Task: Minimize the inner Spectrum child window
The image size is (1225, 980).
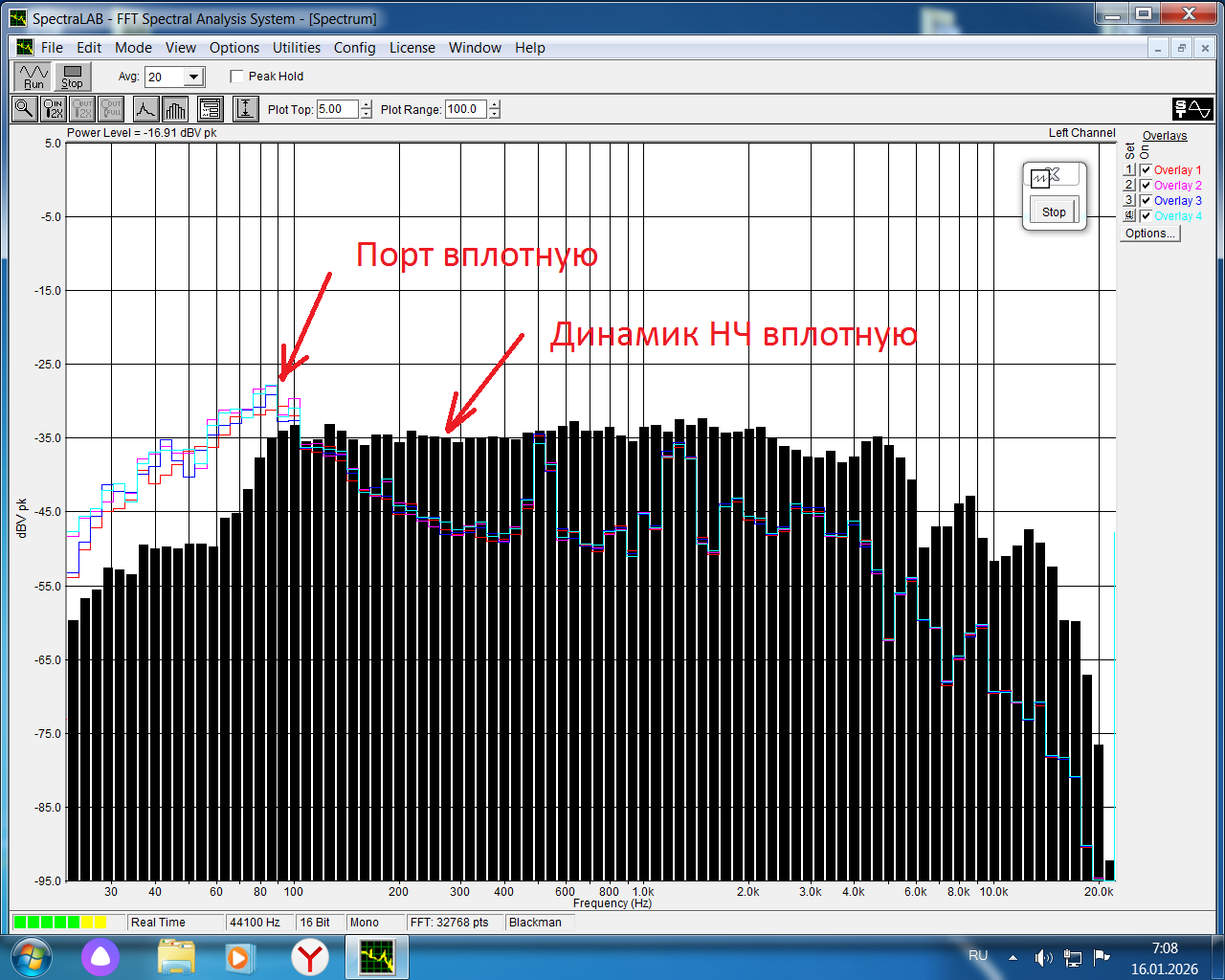Action: [x=1159, y=48]
